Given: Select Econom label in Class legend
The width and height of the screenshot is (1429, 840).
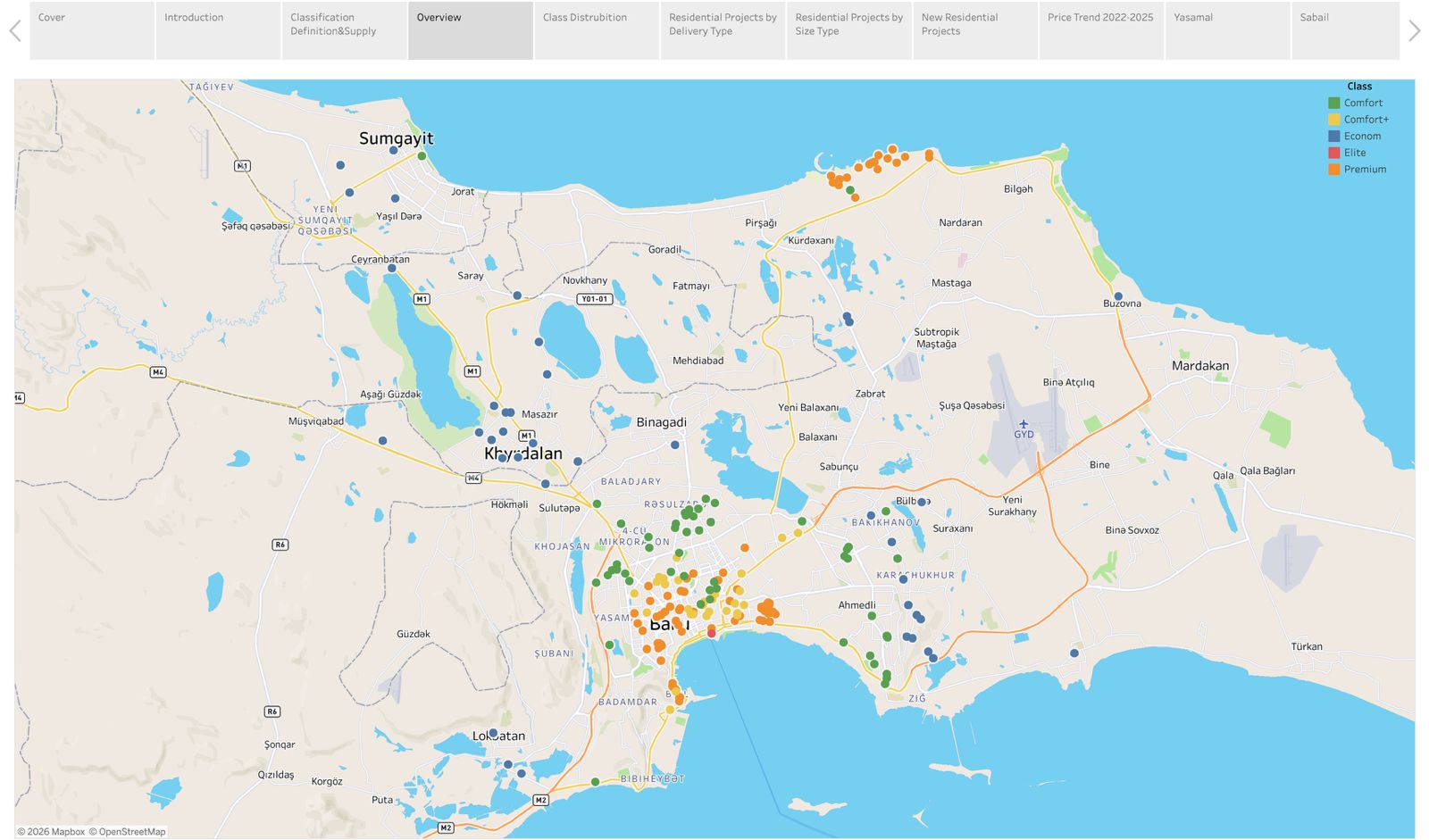Looking at the screenshot, I should point(1362,137).
